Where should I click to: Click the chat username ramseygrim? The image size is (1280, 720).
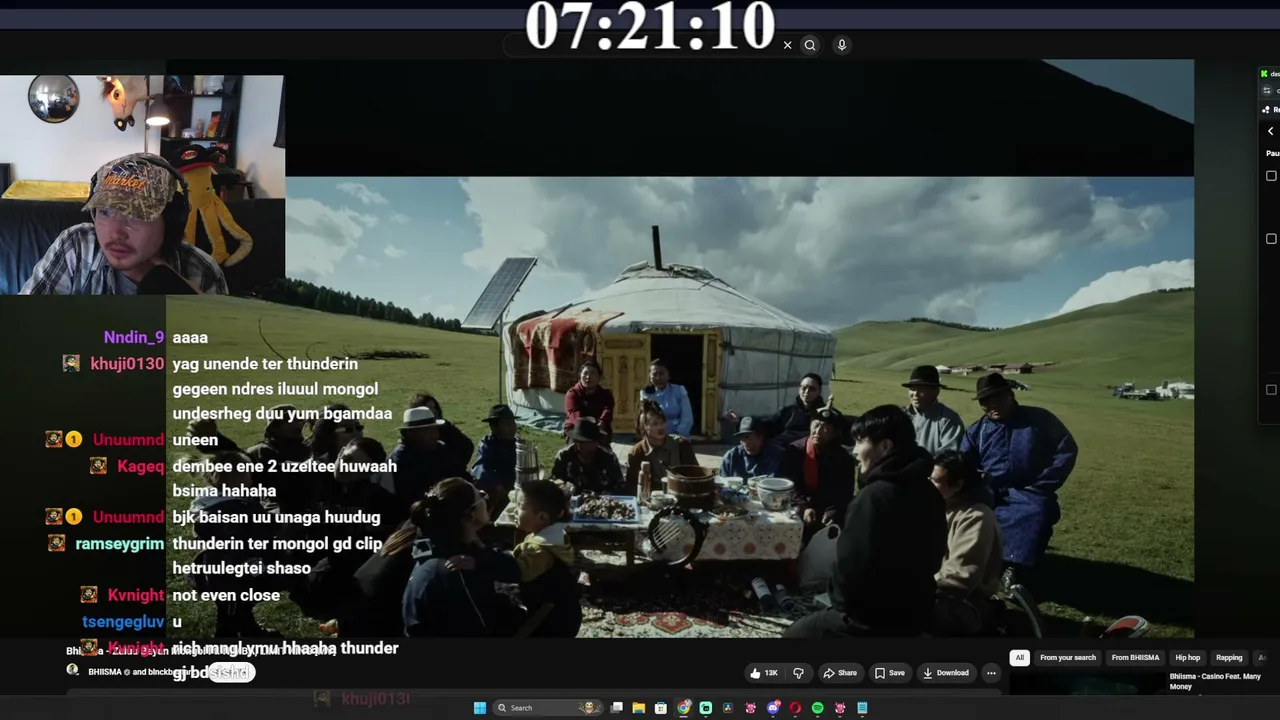(x=120, y=544)
